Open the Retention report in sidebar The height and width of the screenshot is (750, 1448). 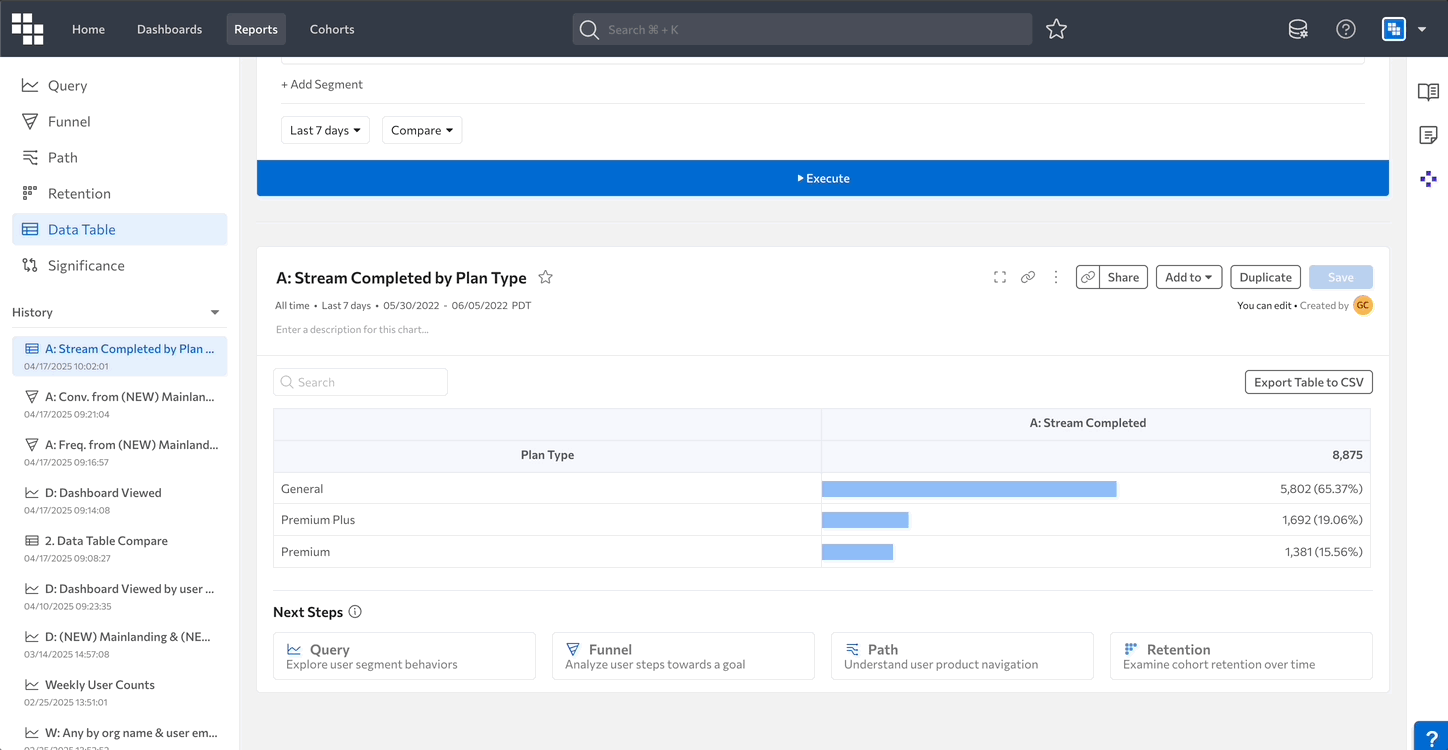tap(119, 193)
